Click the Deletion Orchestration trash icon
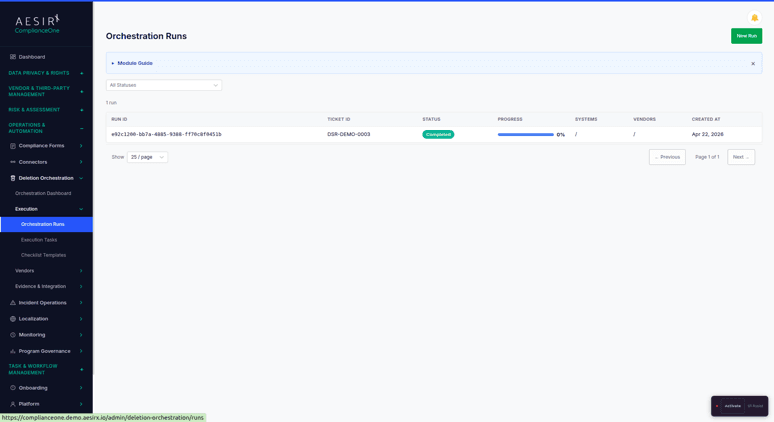This screenshot has height=422, width=774. 13,178
